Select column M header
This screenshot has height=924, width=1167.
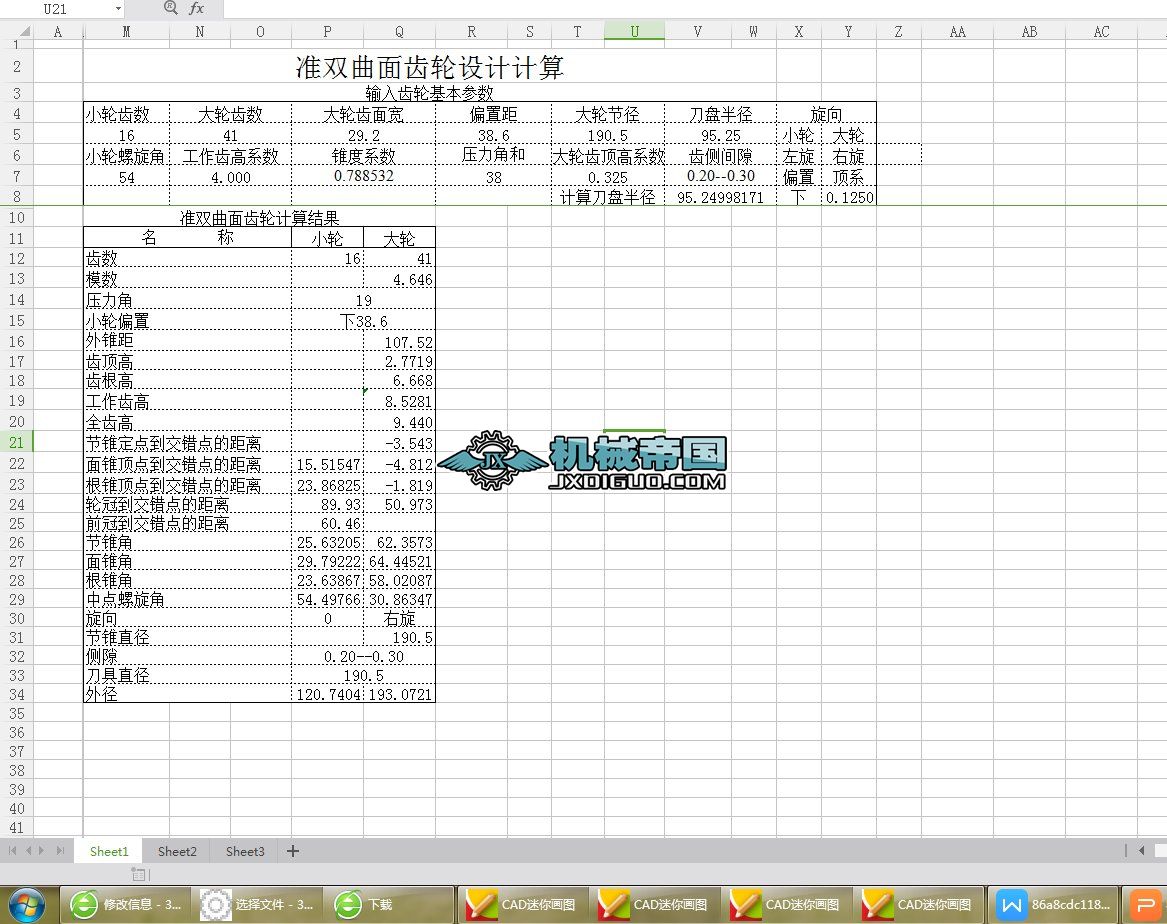[127, 31]
